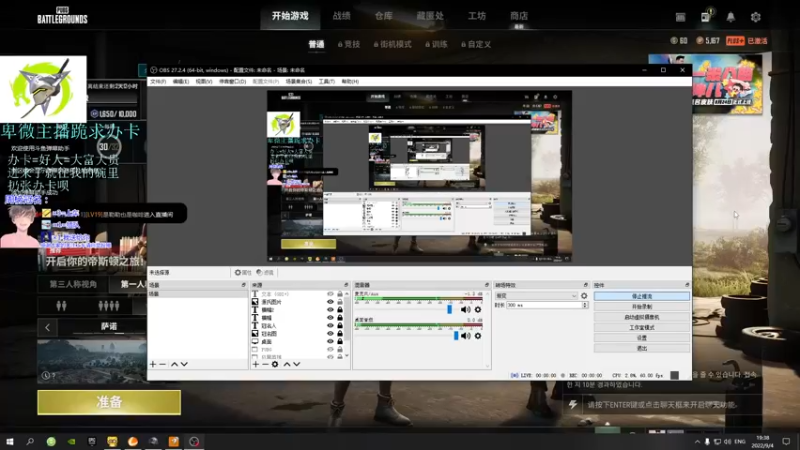800x450 pixels.
Task: Open PUBG notifications bell icon
Action: [x=731, y=17]
